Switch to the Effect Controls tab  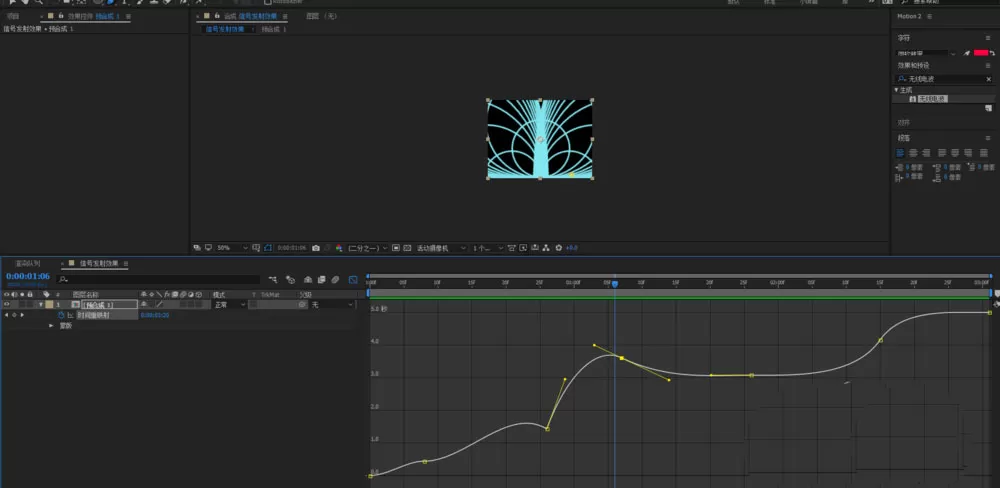click(94, 16)
